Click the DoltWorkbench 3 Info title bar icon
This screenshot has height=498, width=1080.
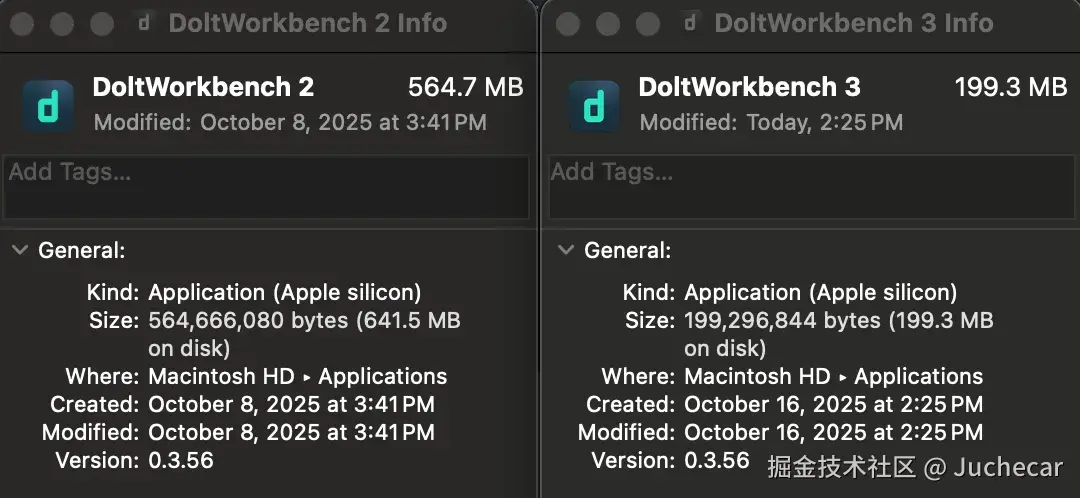click(x=690, y=23)
